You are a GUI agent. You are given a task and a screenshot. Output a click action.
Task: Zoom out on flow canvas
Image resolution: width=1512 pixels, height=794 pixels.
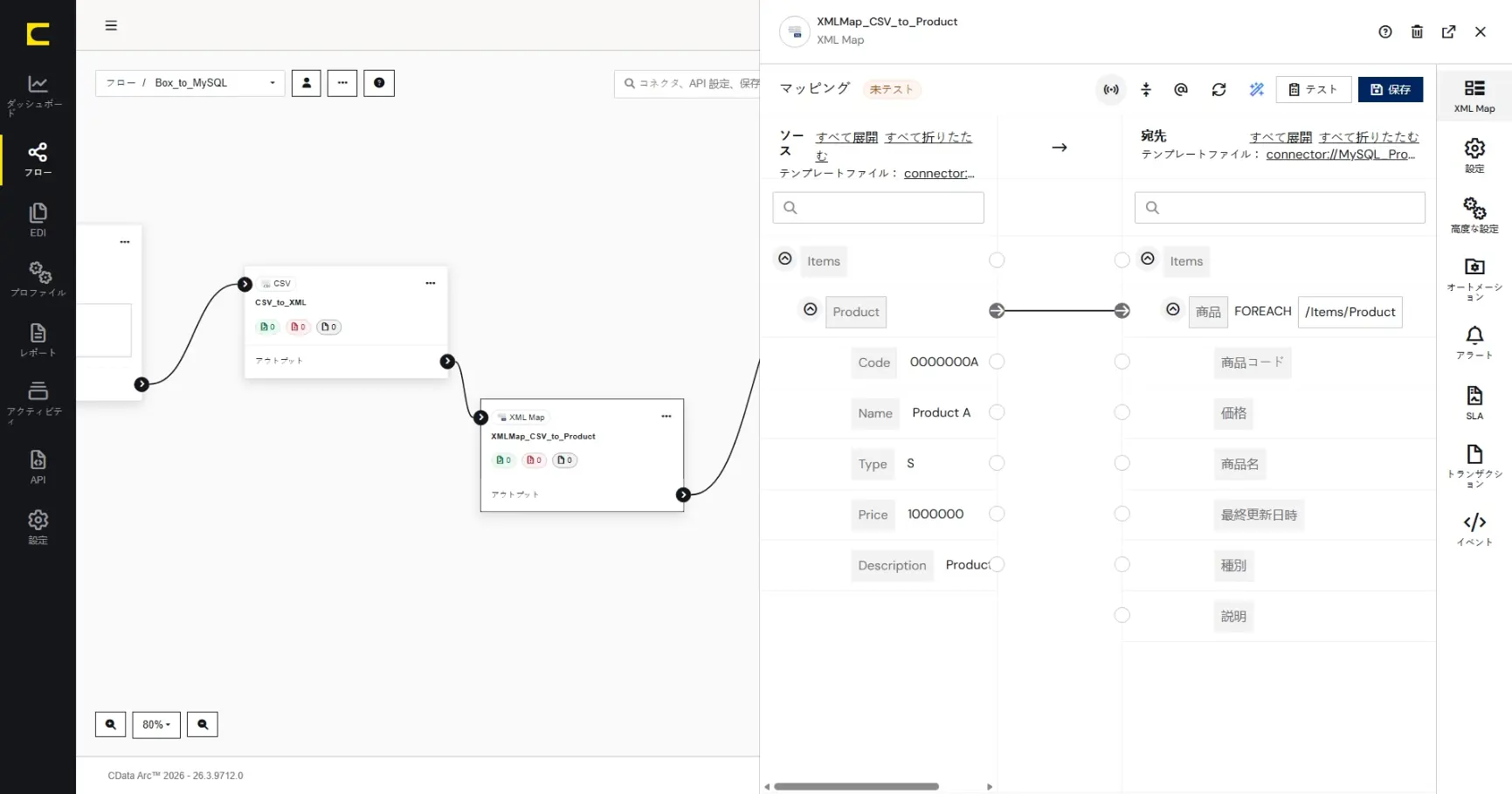pos(203,724)
